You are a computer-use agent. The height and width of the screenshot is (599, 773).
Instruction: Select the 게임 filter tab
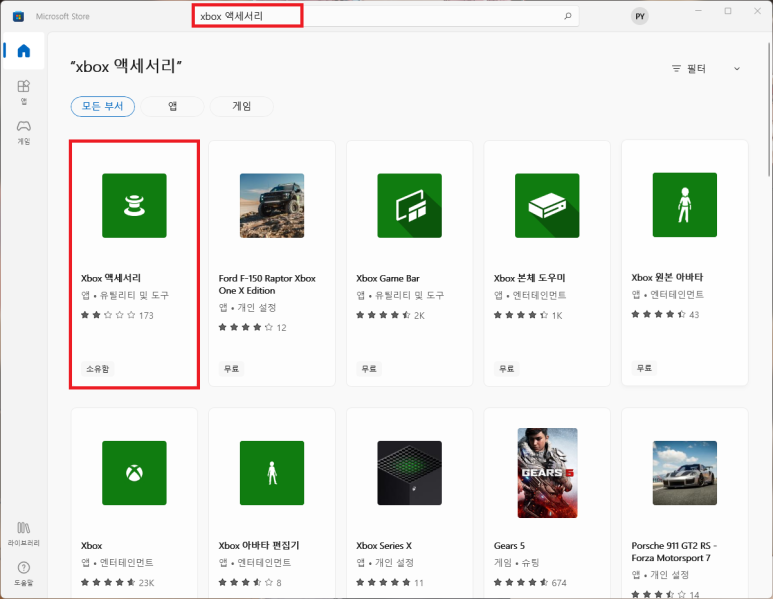click(x=242, y=106)
